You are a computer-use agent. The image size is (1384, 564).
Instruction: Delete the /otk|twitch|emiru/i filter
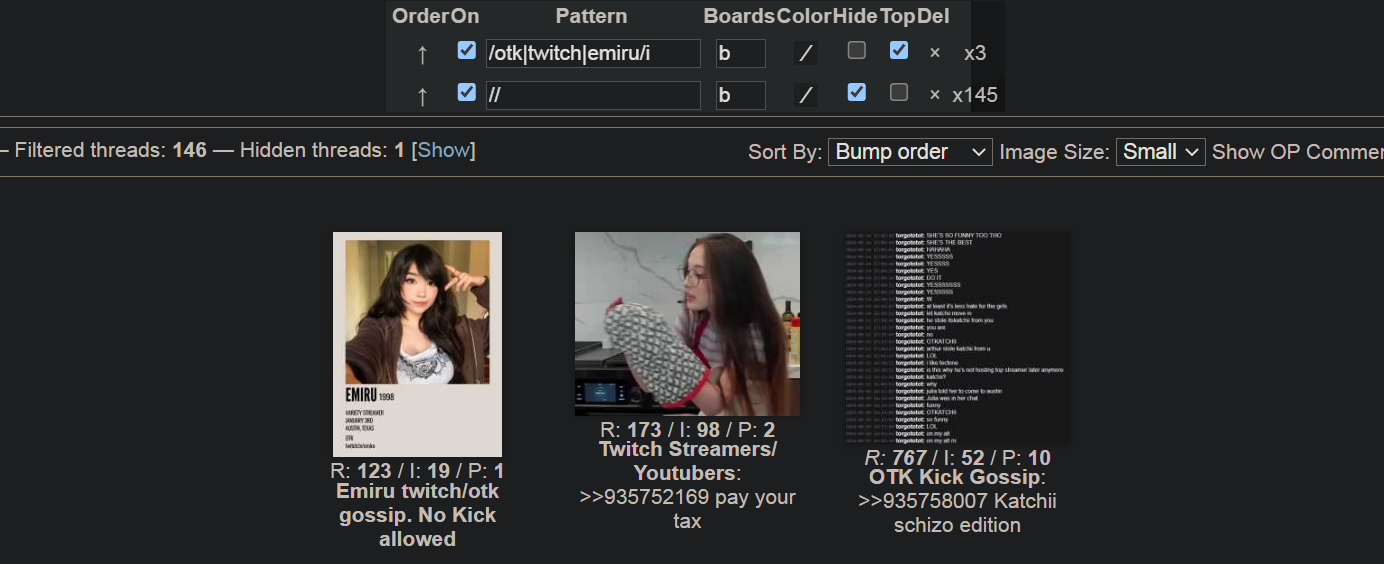[935, 53]
